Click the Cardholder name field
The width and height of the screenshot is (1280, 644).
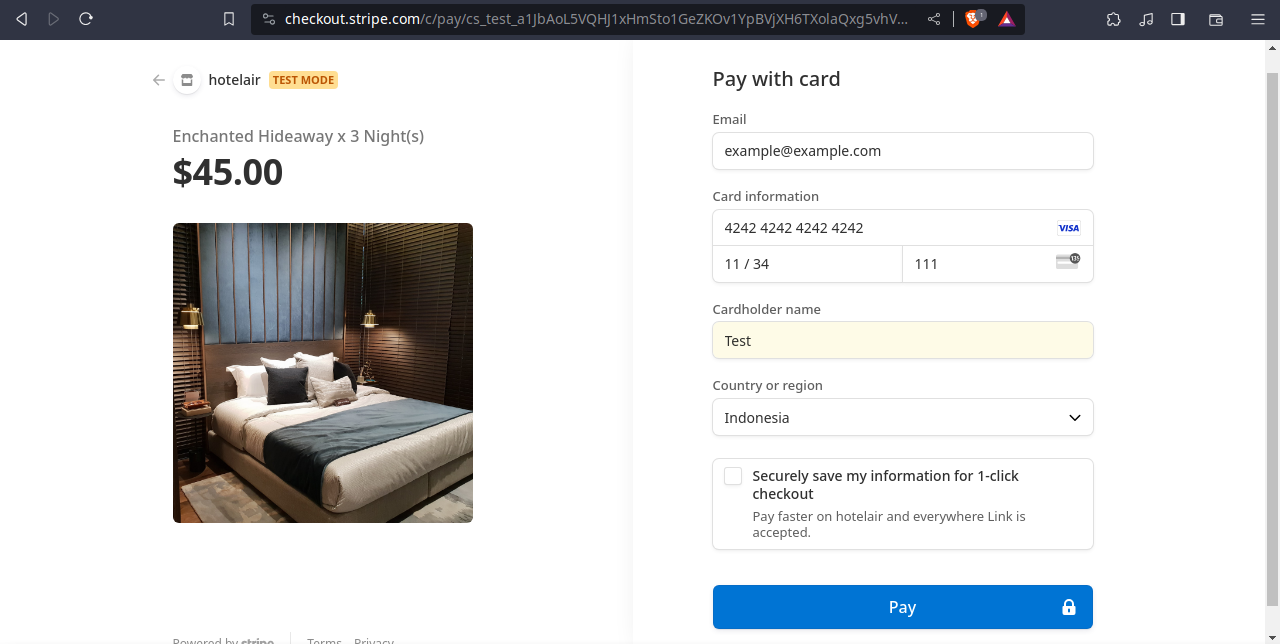click(x=902, y=341)
